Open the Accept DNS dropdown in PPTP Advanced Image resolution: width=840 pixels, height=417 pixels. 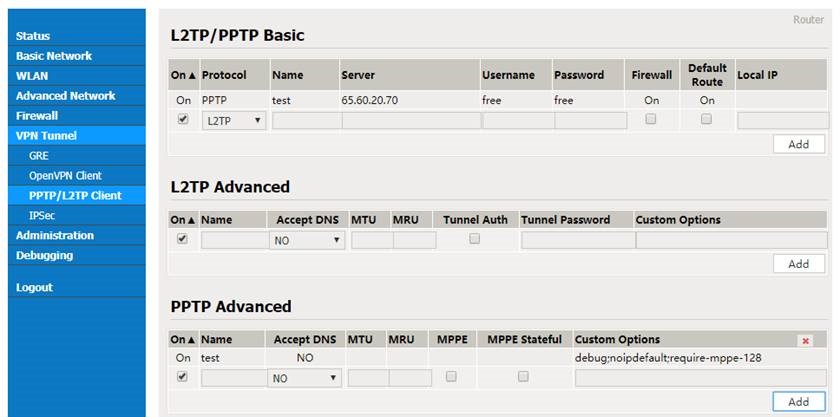tap(304, 378)
